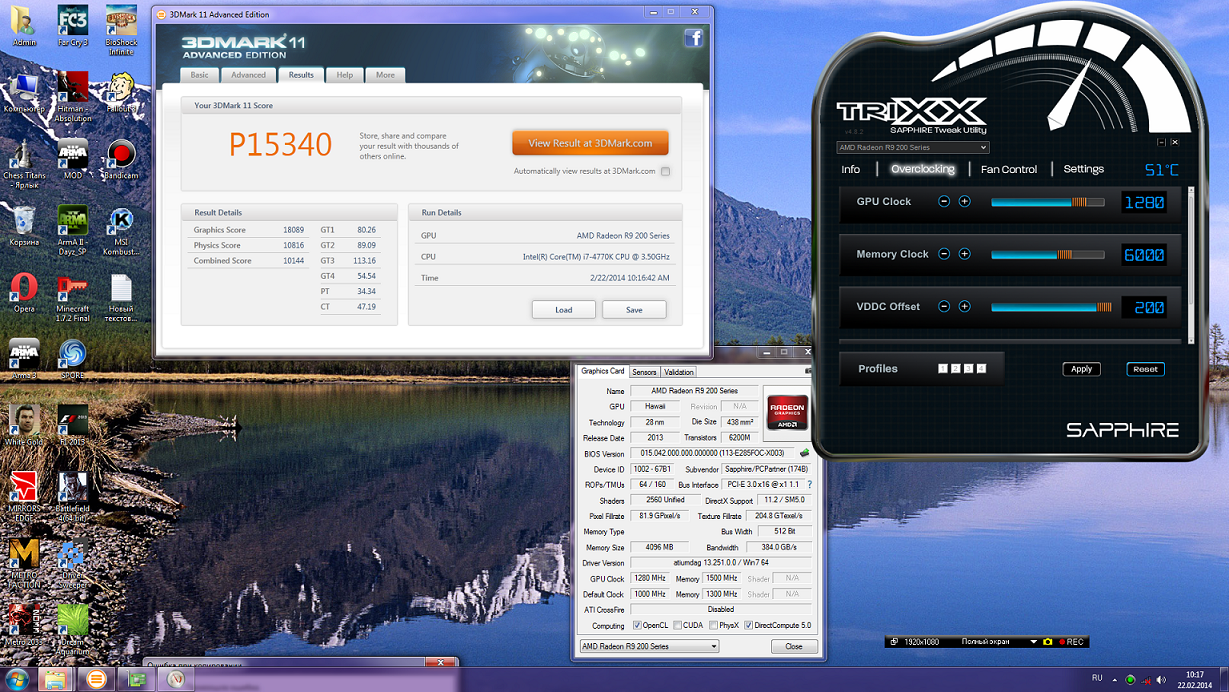Open the Новый текстовый document icon

point(121,297)
